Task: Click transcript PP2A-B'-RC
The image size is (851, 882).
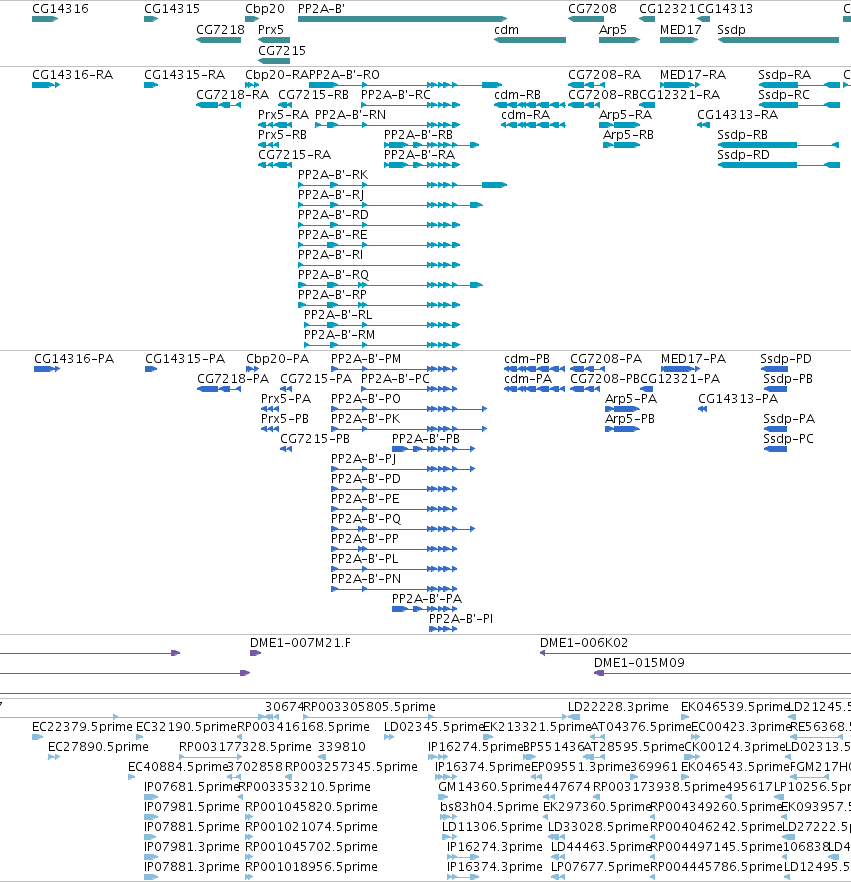Action: coord(395,95)
